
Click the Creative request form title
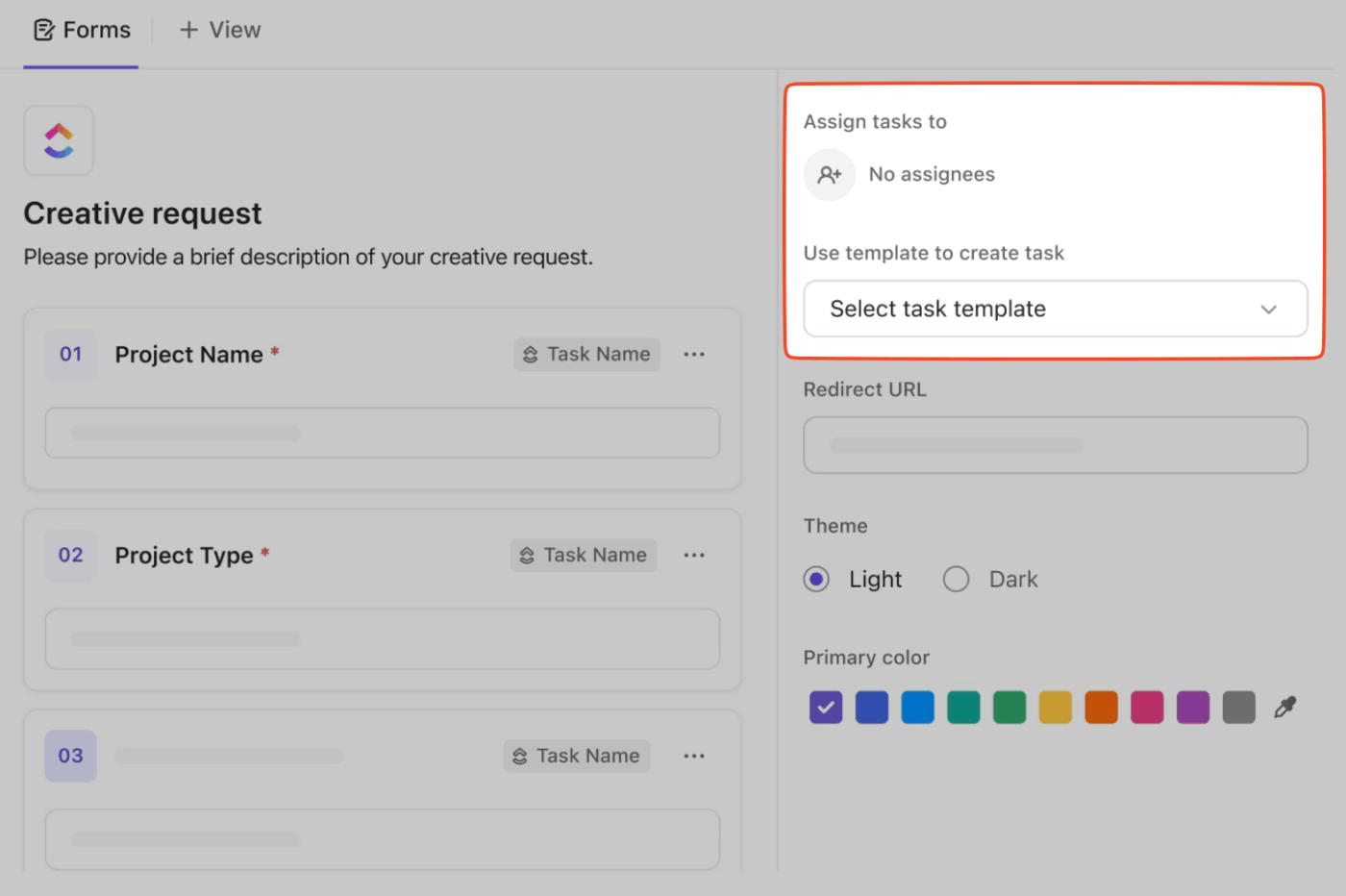pos(142,212)
